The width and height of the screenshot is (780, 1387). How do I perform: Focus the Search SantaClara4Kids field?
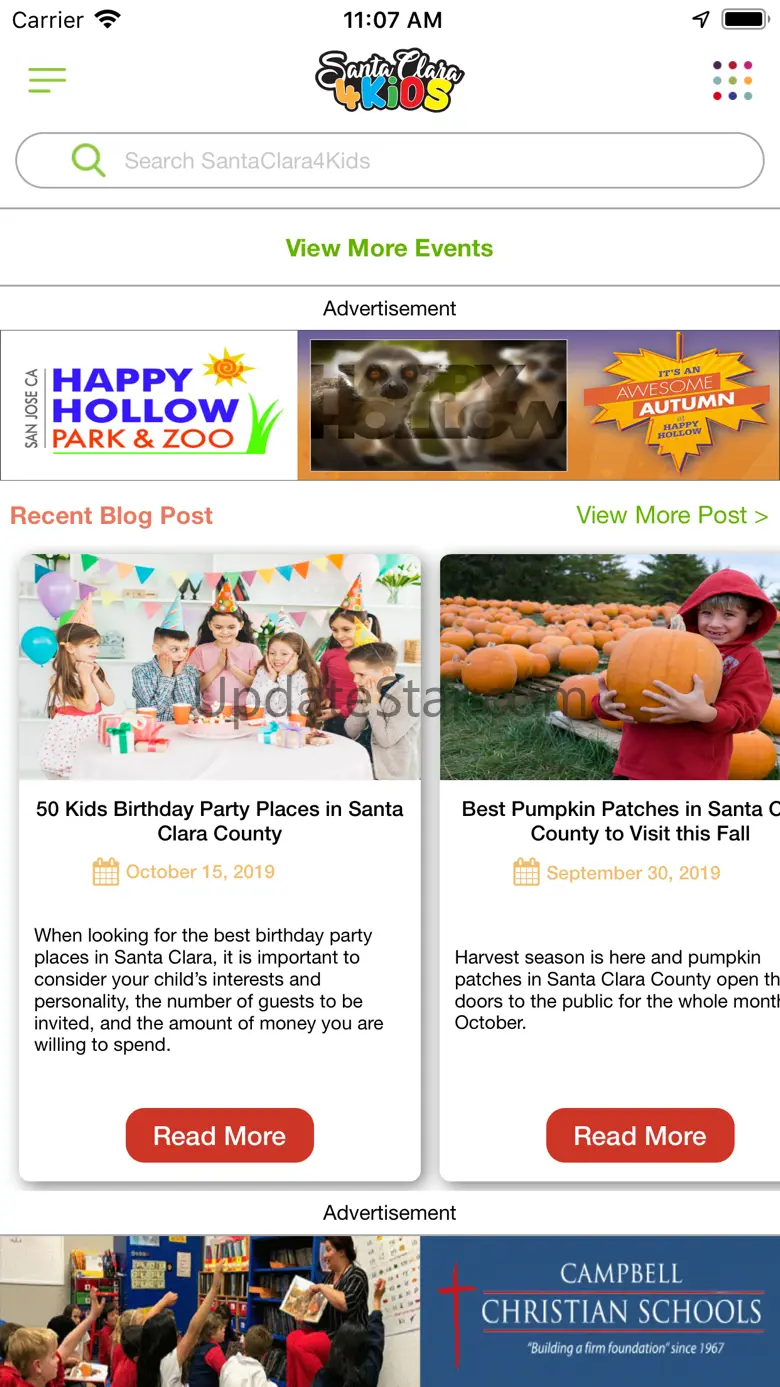click(390, 160)
